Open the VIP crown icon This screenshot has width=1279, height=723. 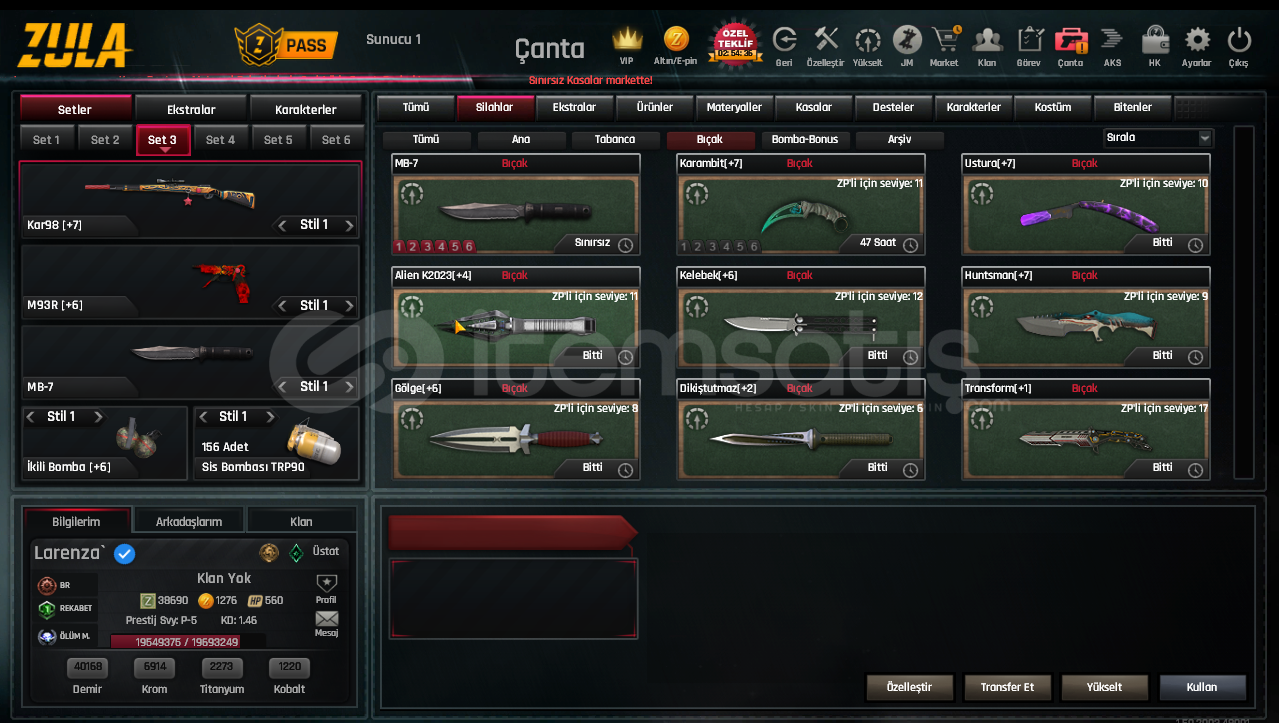pyautogui.click(x=626, y=41)
